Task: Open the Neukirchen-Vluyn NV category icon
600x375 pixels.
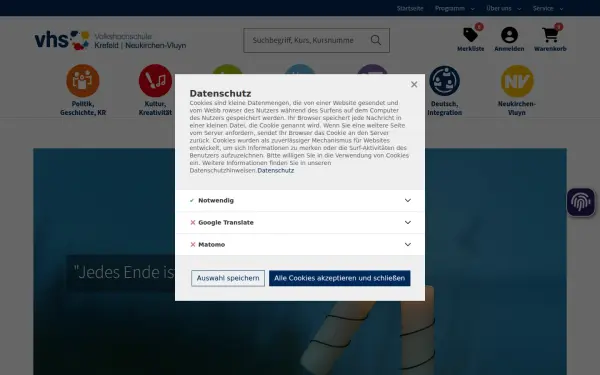Action: (517, 81)
